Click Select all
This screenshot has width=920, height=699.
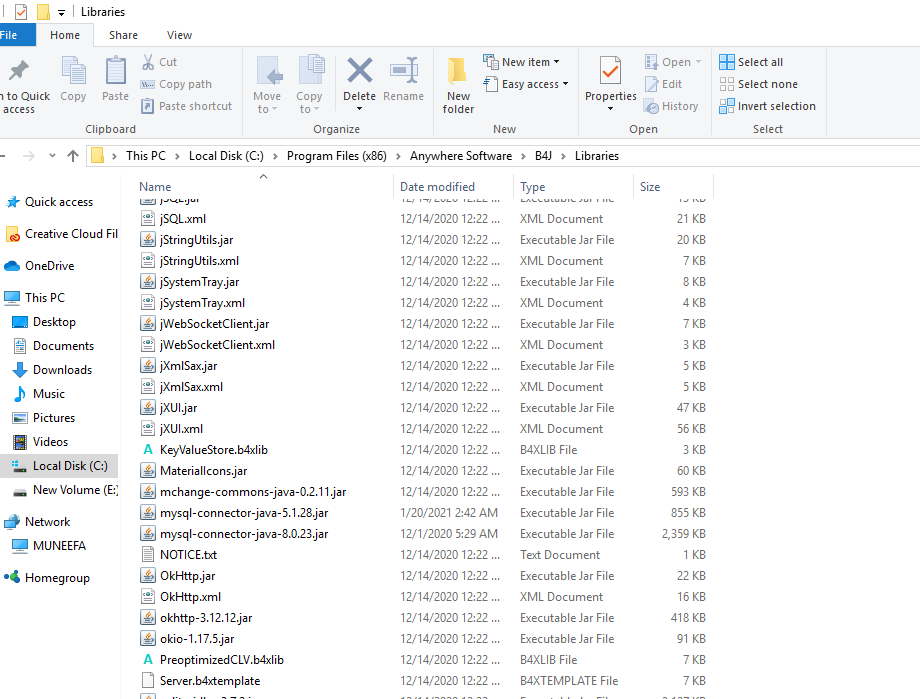click(752, 62)
